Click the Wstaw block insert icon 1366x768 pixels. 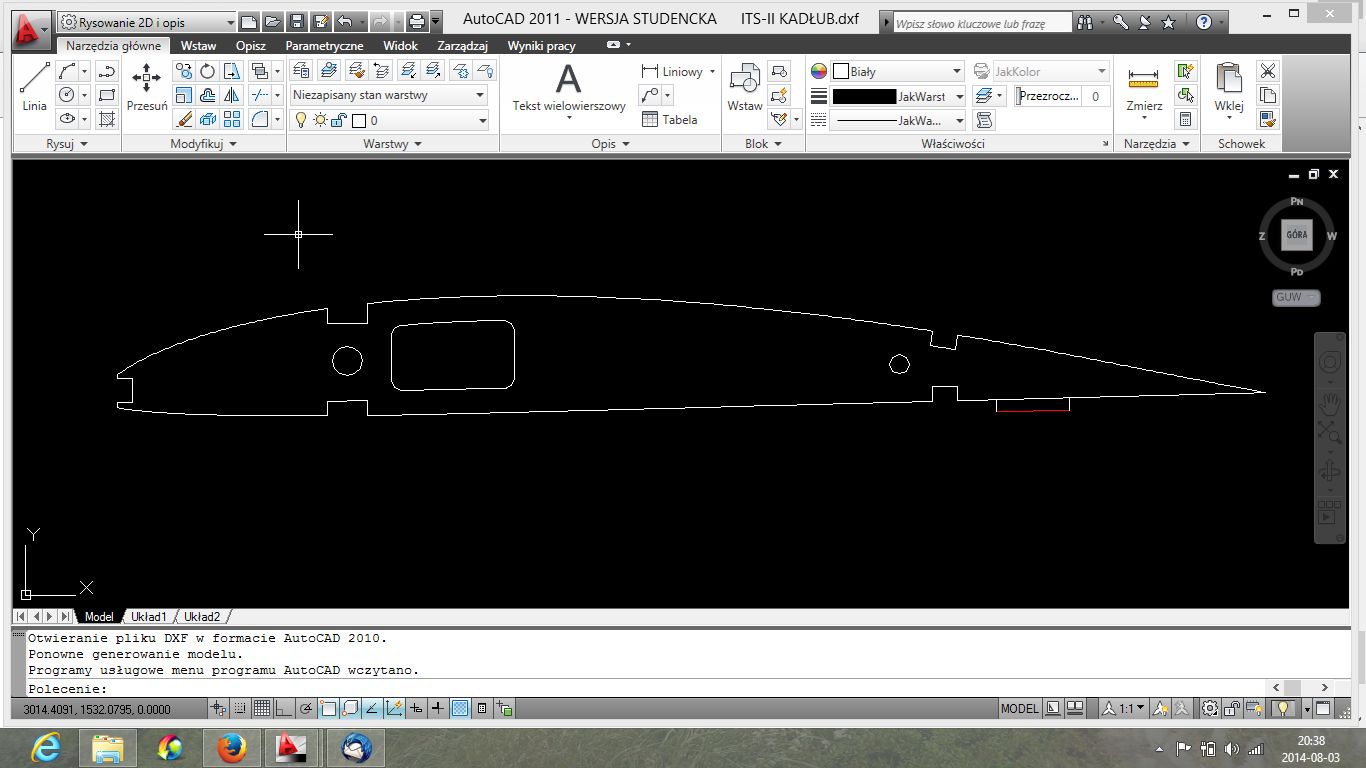(744, 85)
